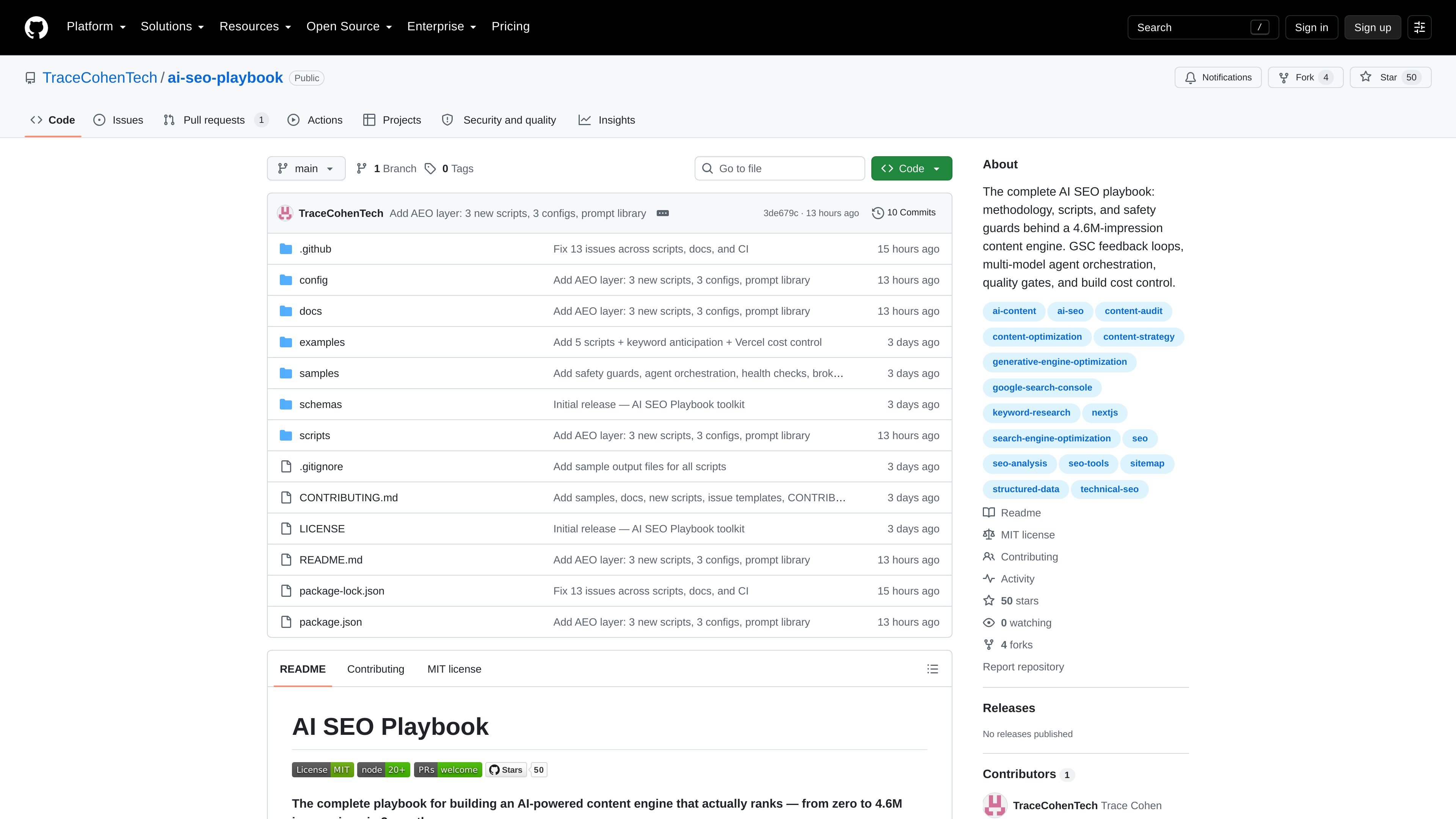Viewport: 1456px width, 819px height.
Task: Star the ai-seo-playbook repository
Action: coord(1390,77)
